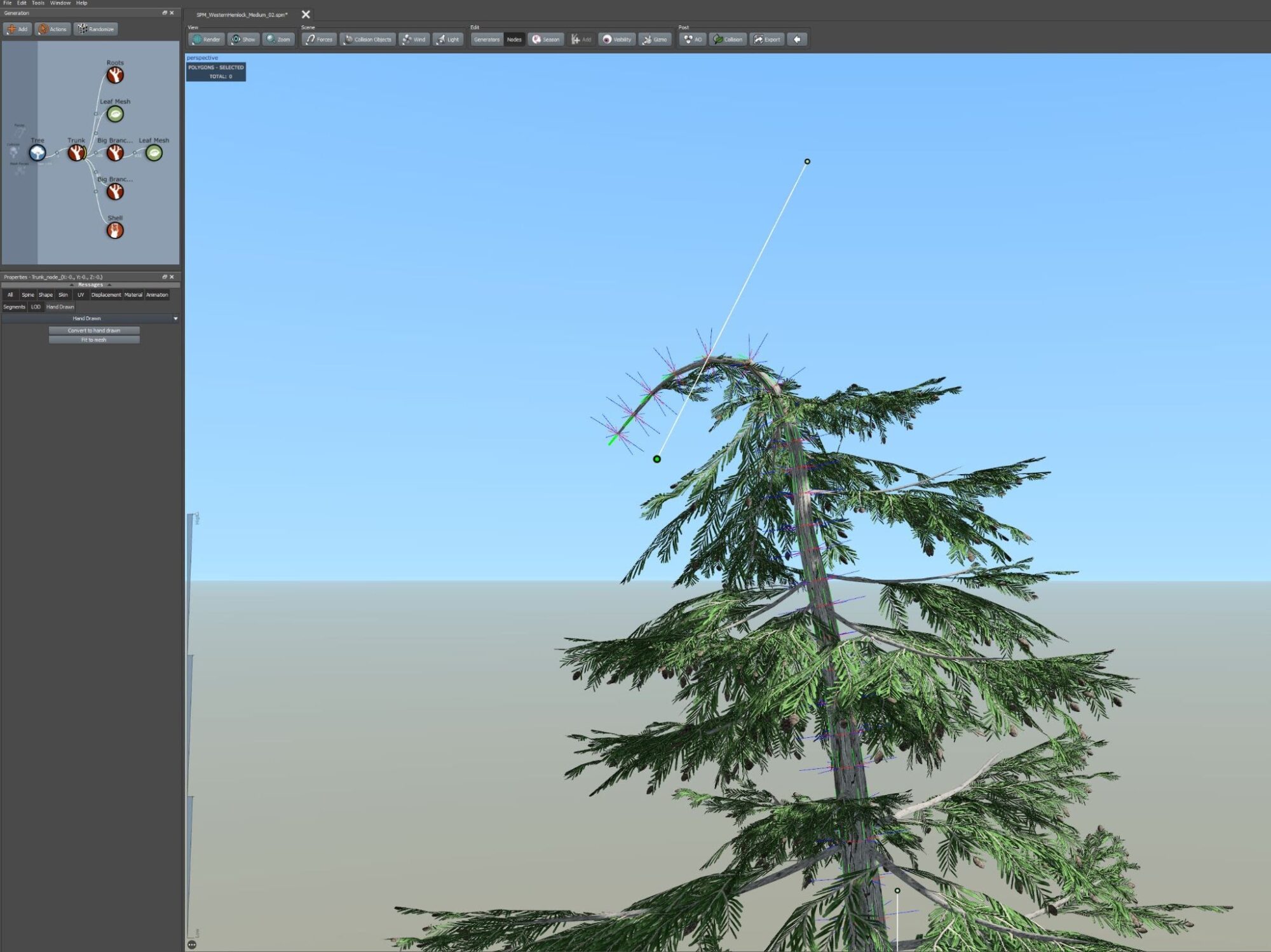Open the Actions dropdown in Generation panel
Viewport: 1271px width, 952px height.
52,29
